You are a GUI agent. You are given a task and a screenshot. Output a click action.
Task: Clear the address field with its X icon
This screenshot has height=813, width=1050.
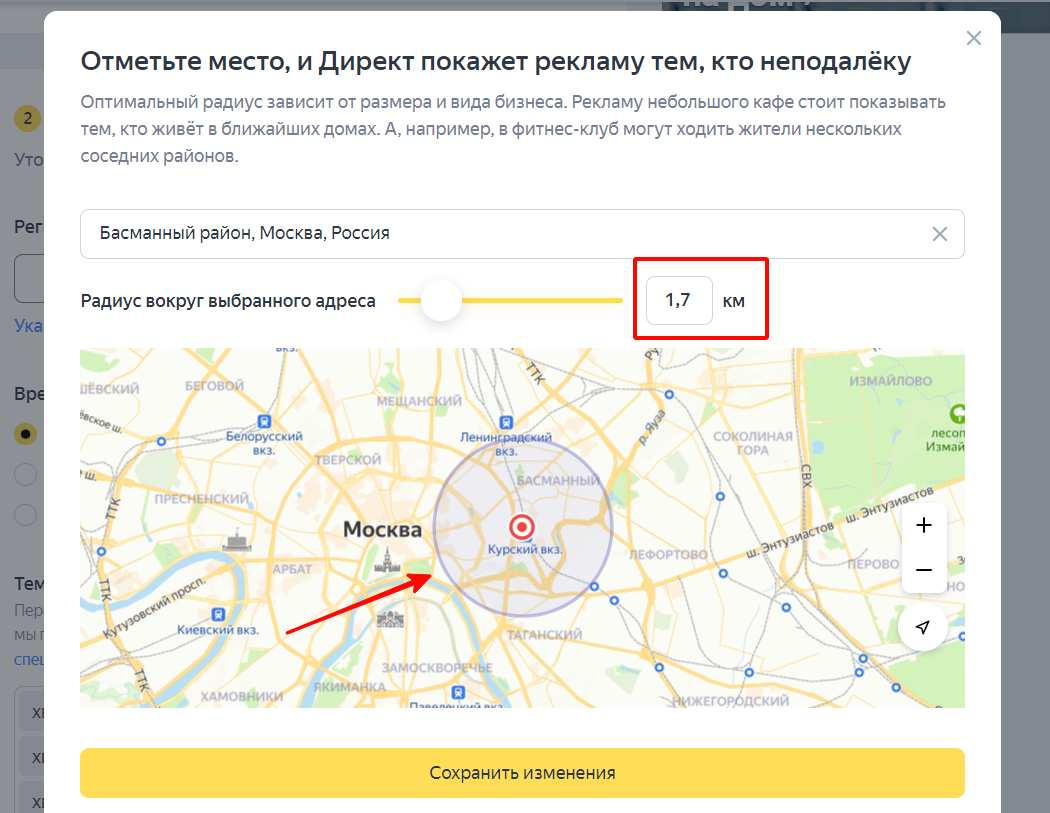pos(940,234)
